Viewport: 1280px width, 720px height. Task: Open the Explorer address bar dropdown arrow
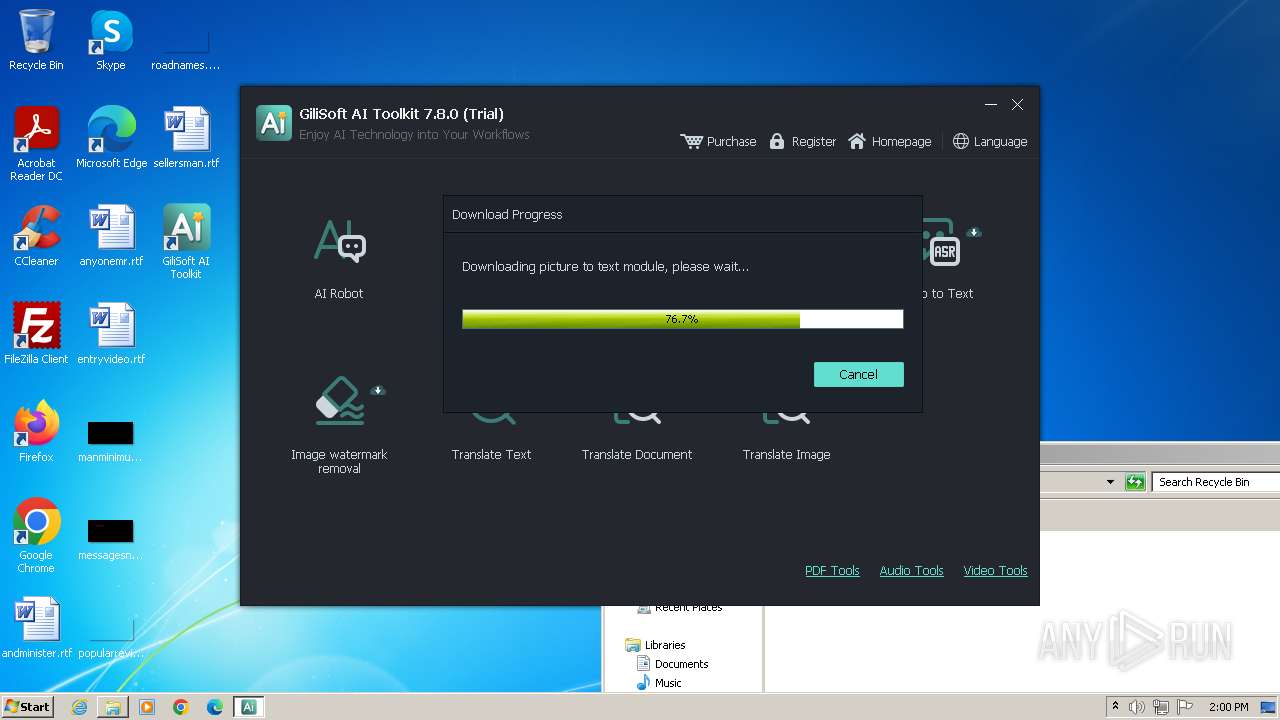point(1110,482)
